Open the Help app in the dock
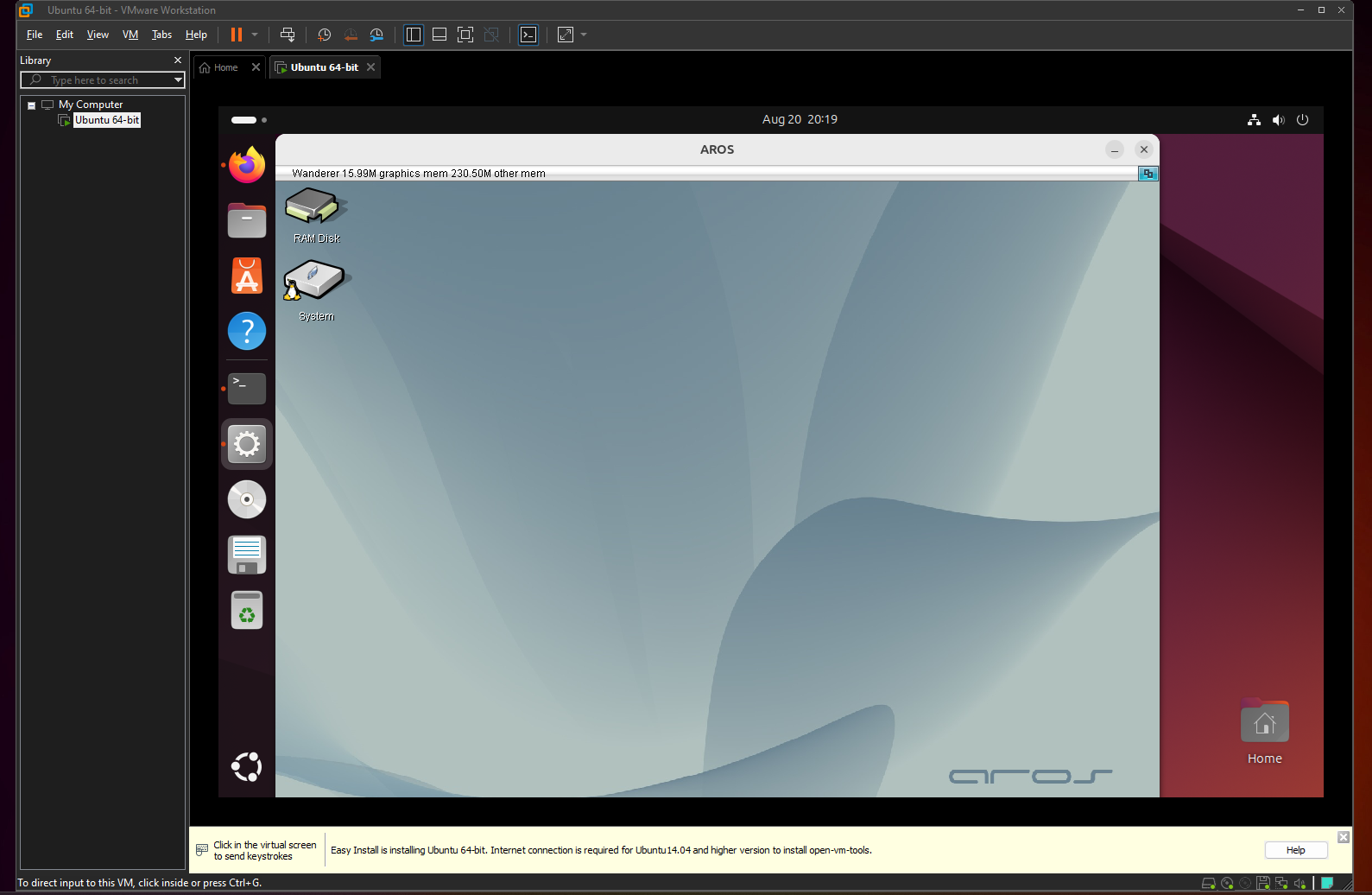Viewport: 1372px width, 895px height. click(x=247, y=331)
